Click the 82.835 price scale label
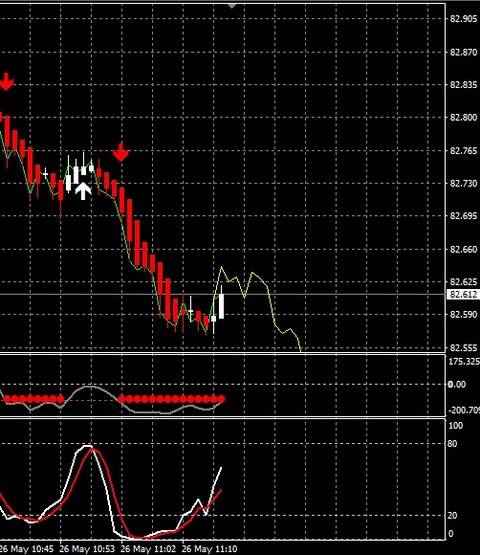 pos(463,85)
